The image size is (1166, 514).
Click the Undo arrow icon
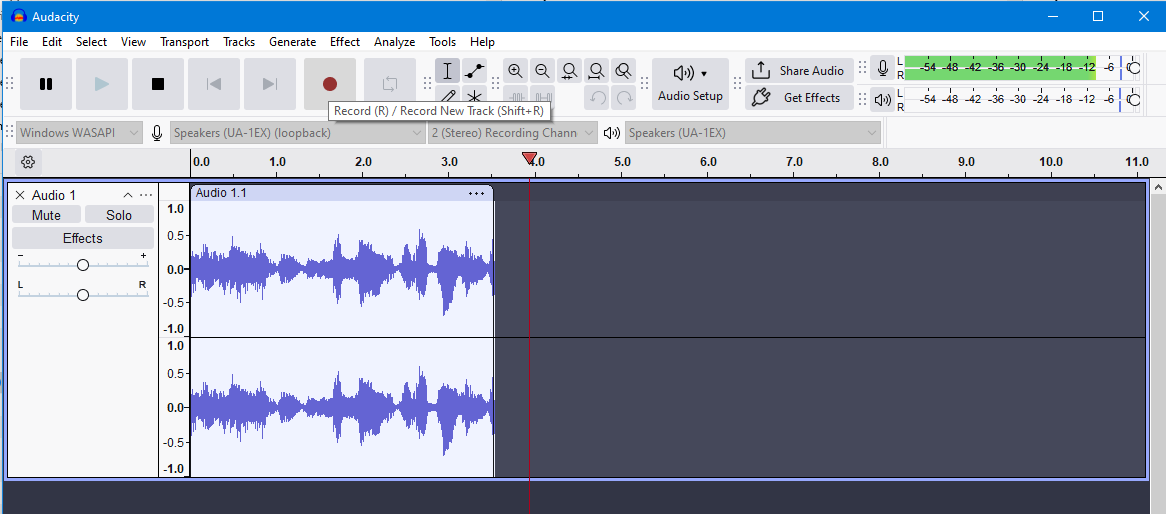597,97
